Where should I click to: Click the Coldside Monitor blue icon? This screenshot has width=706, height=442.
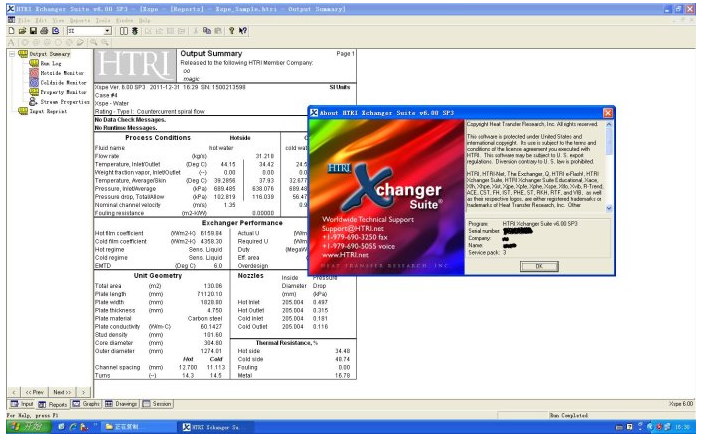click(34, 83)
